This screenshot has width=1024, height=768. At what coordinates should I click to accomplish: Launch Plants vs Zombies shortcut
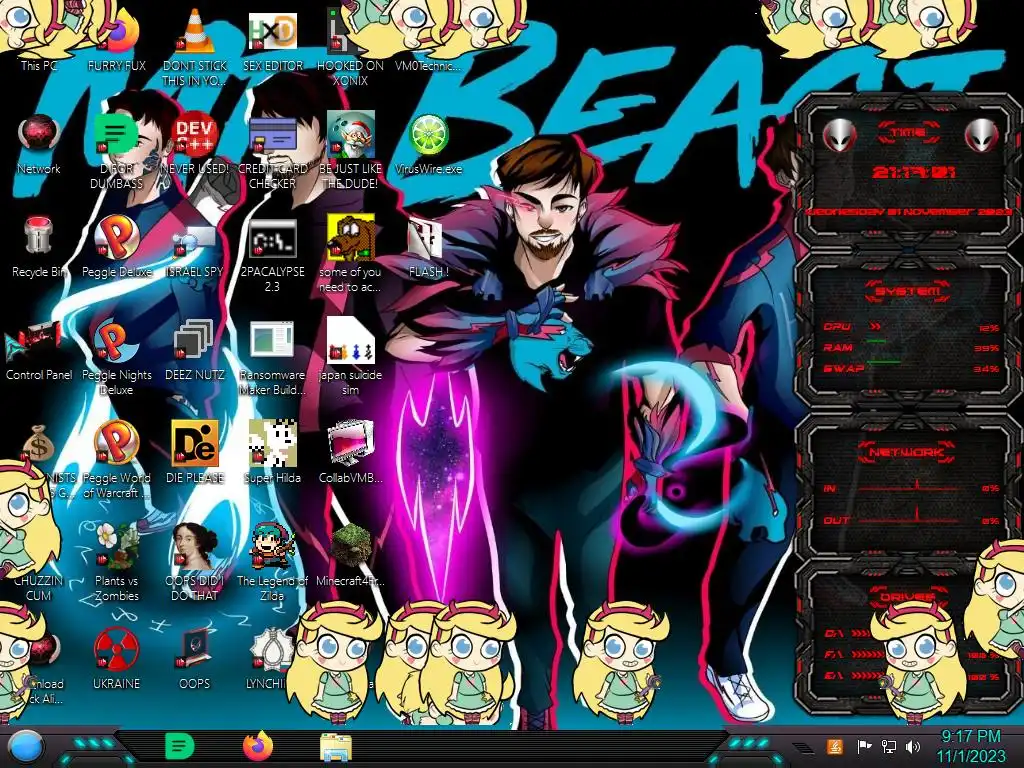coord(116,546)
